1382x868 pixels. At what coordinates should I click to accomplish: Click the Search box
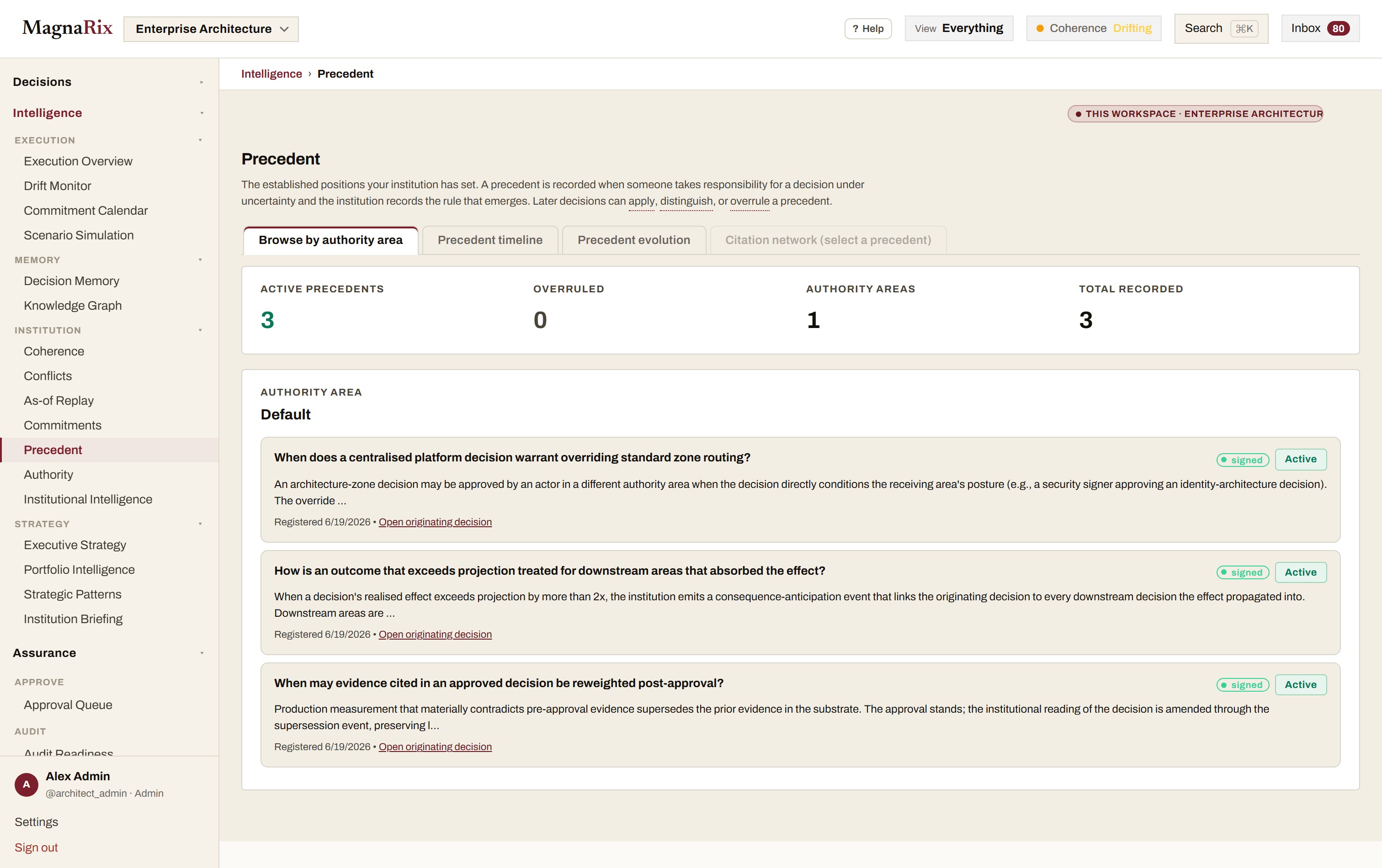(1221, 28)
